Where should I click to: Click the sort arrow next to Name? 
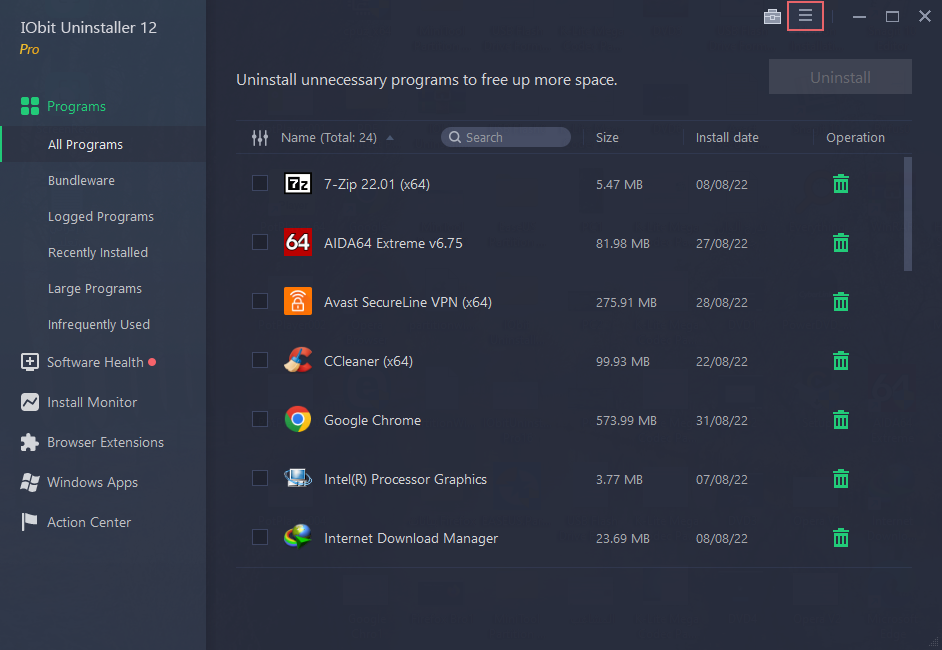coord(390,138)
